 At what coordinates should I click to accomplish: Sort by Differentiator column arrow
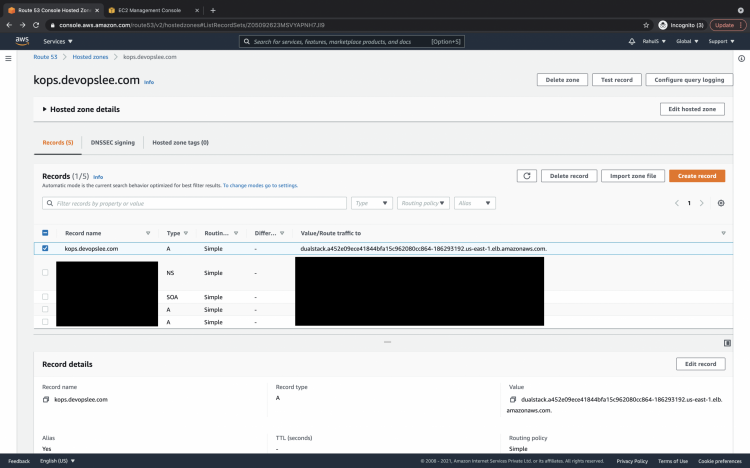pyautogui.click(x=282, y=233)
